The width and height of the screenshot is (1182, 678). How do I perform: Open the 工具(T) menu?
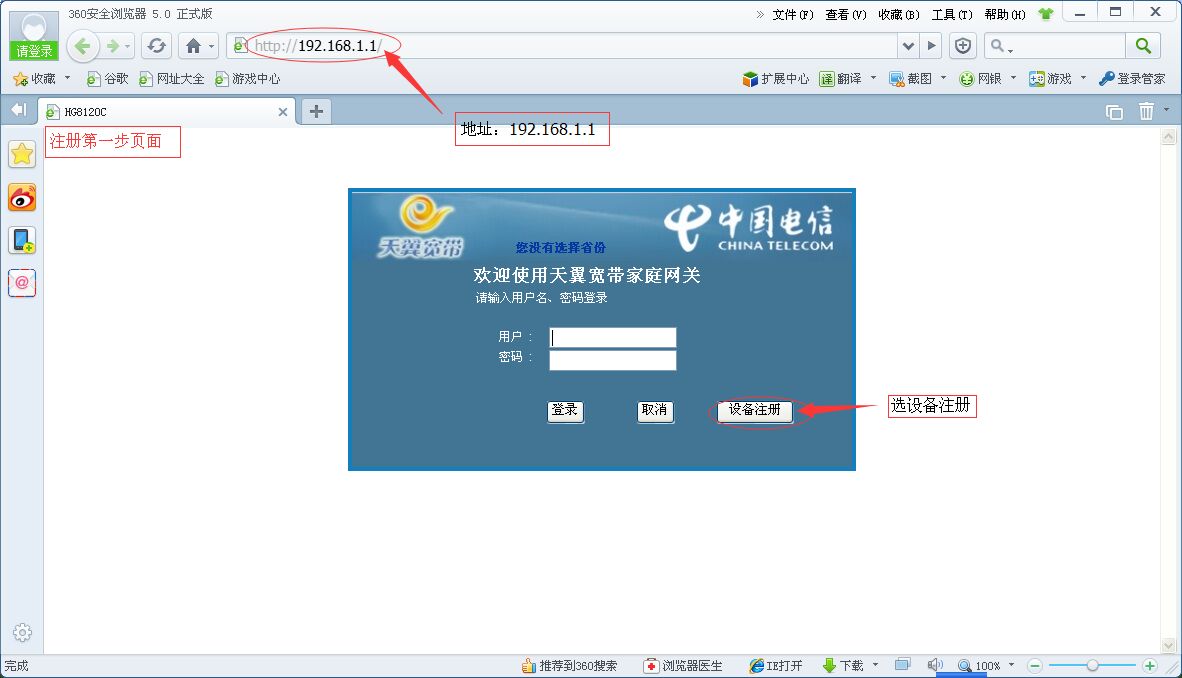952,14
